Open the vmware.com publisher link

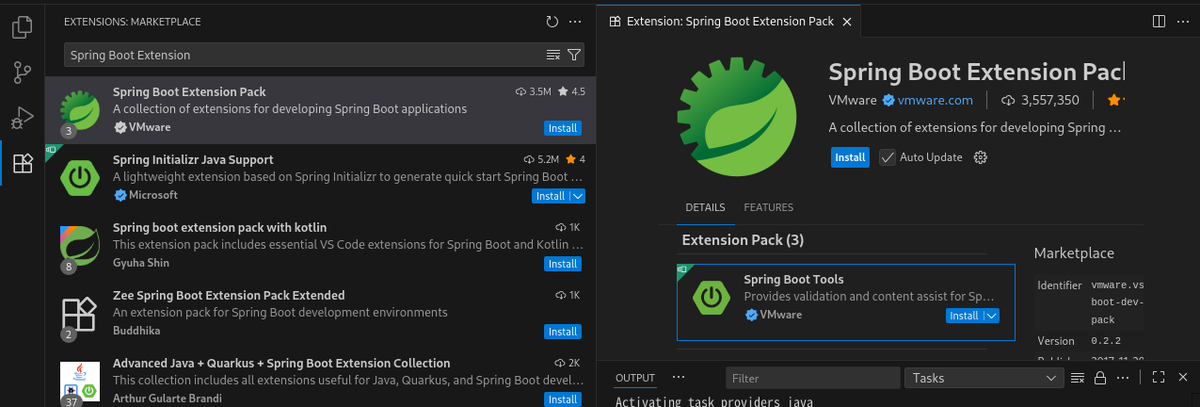(935, 100)
